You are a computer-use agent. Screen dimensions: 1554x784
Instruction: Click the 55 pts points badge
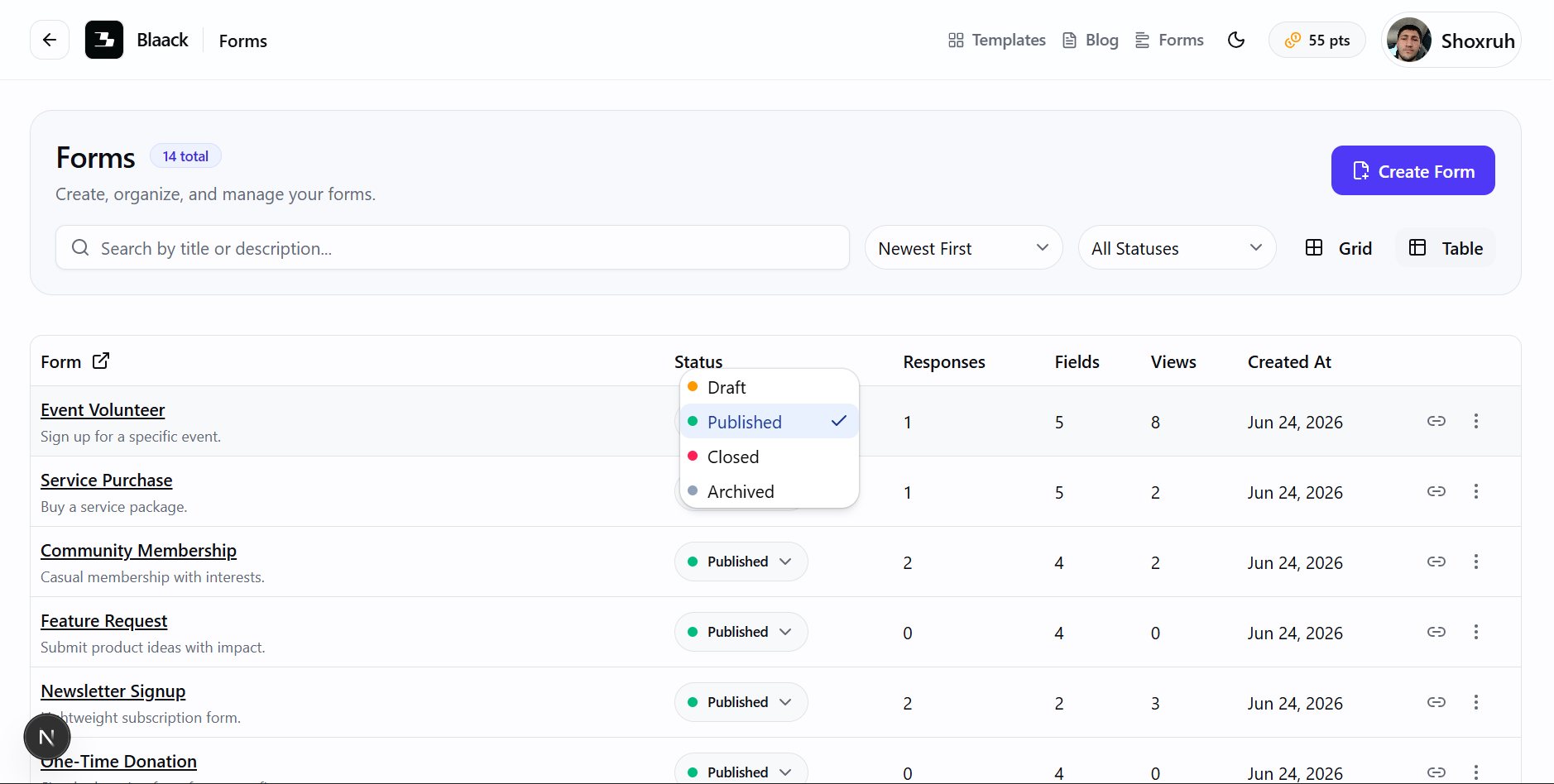click(1317, 40)
